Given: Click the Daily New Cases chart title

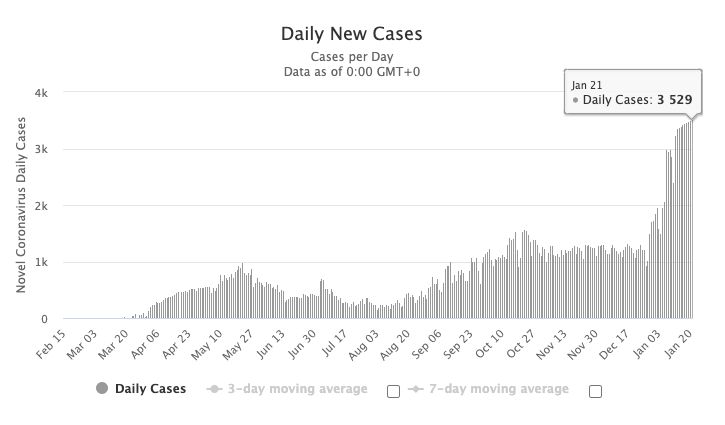Looking at the screenshot, I should click(x=354, y=34).
